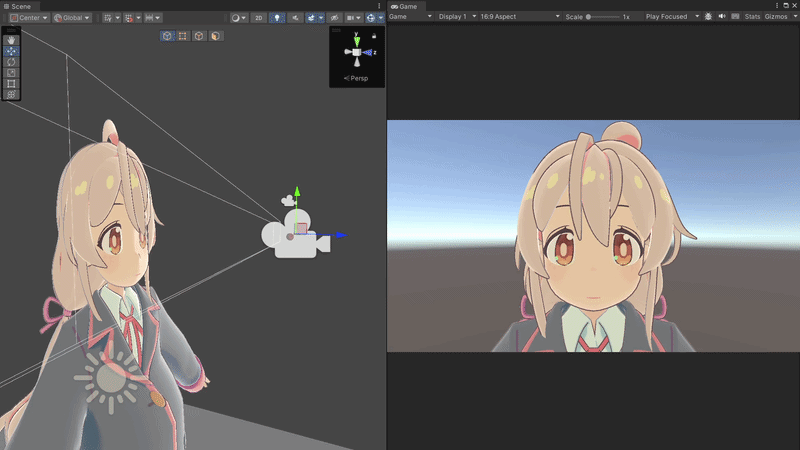Viewport: 800px width, 450px height.
Task: Open the Game/Simulator view dropdown
Action: 411,16
